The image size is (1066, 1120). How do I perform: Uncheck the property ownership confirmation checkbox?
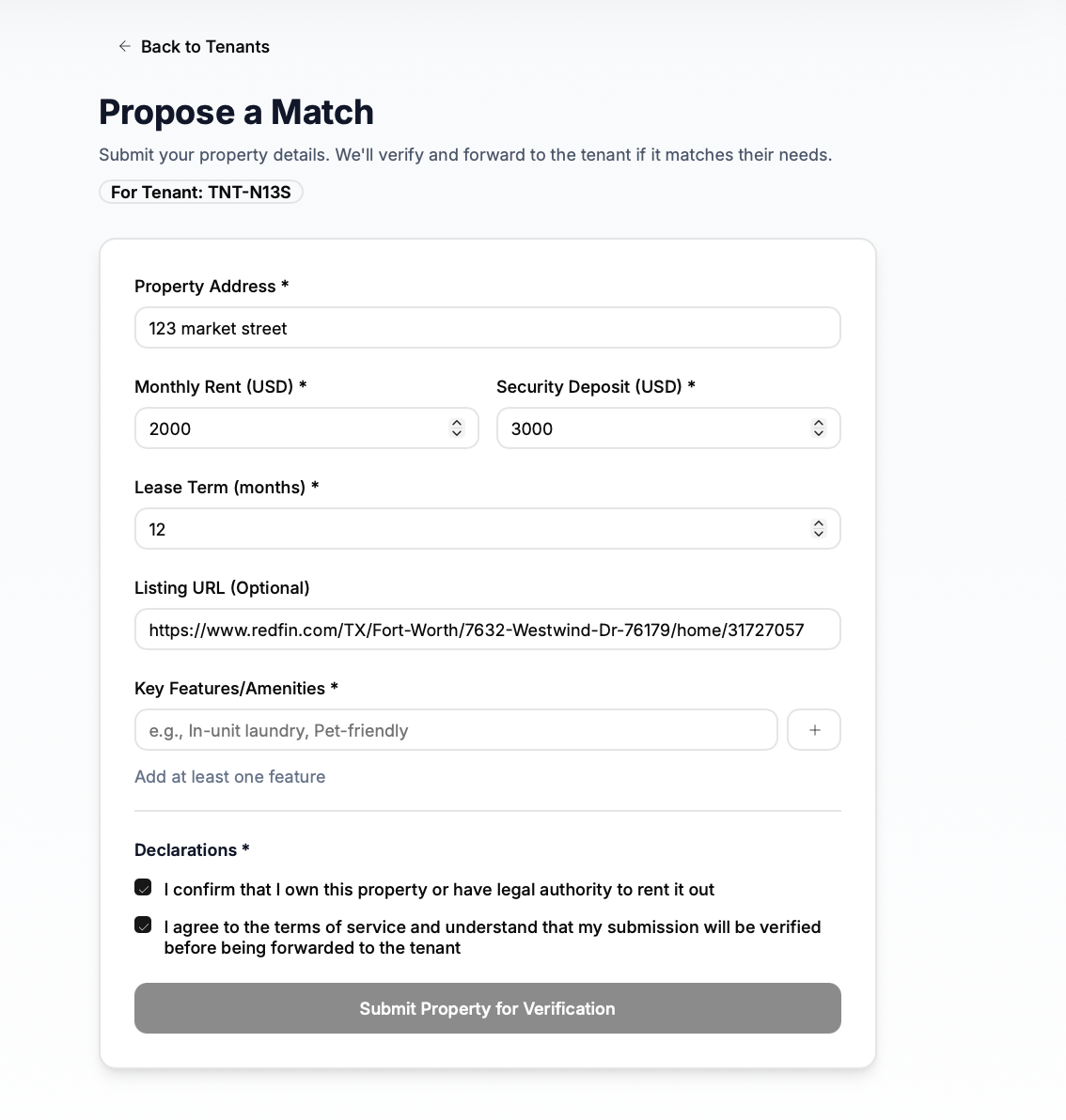tap(143, 888)
